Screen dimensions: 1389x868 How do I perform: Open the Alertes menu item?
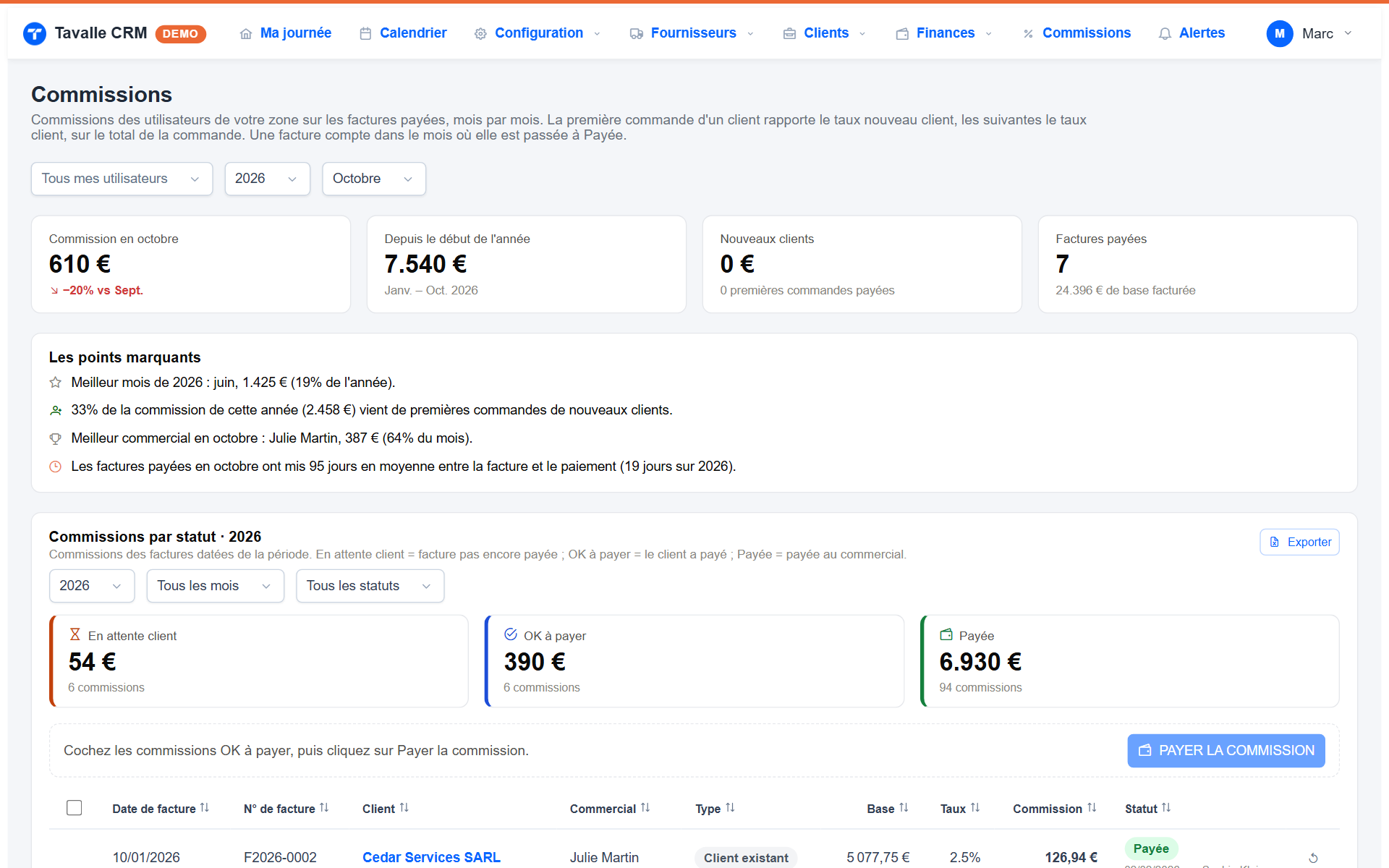coord(1192,33)
